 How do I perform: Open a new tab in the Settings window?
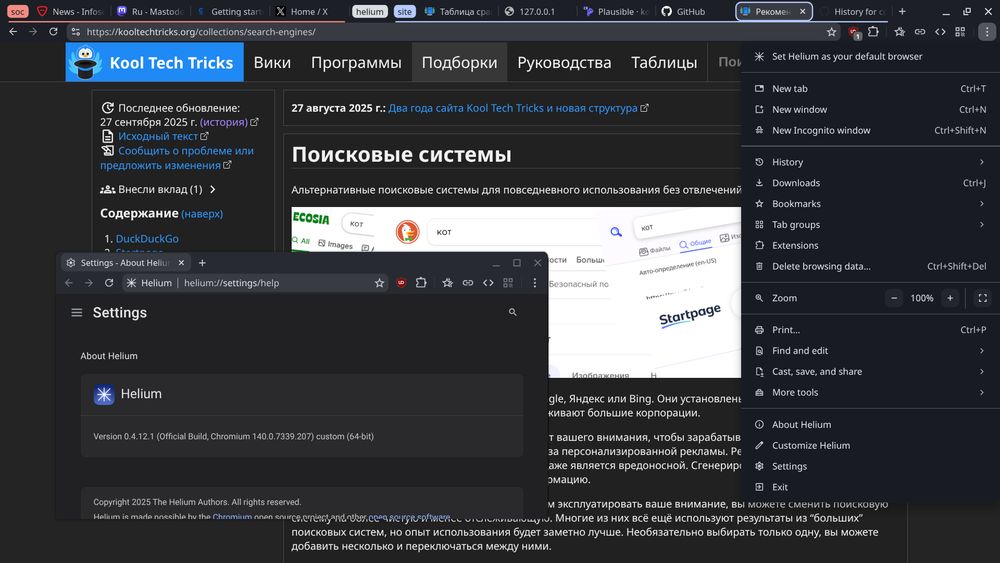tap(202, 263)
